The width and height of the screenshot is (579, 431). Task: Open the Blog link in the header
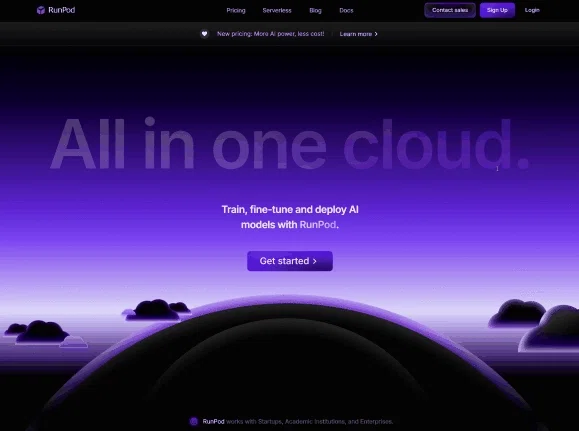pos(315,10)
